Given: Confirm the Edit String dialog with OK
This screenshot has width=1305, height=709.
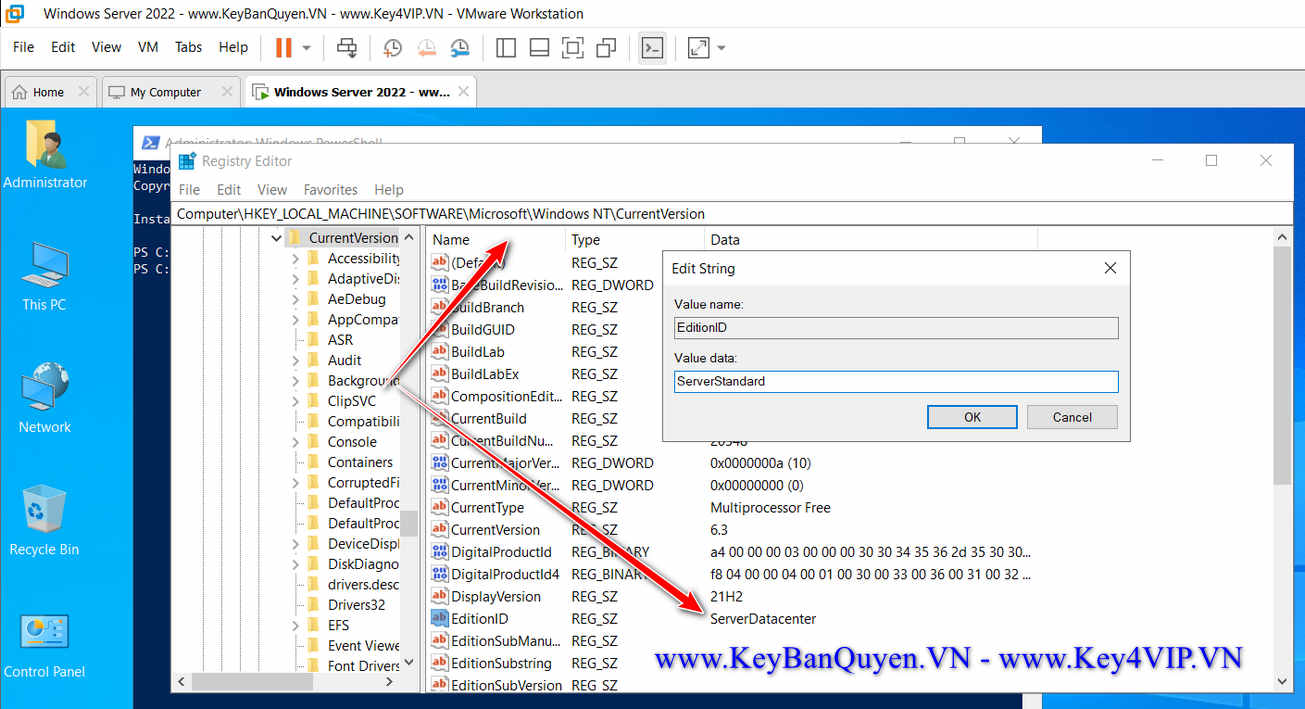Looking at the screenshot, I should click(972, 417).
